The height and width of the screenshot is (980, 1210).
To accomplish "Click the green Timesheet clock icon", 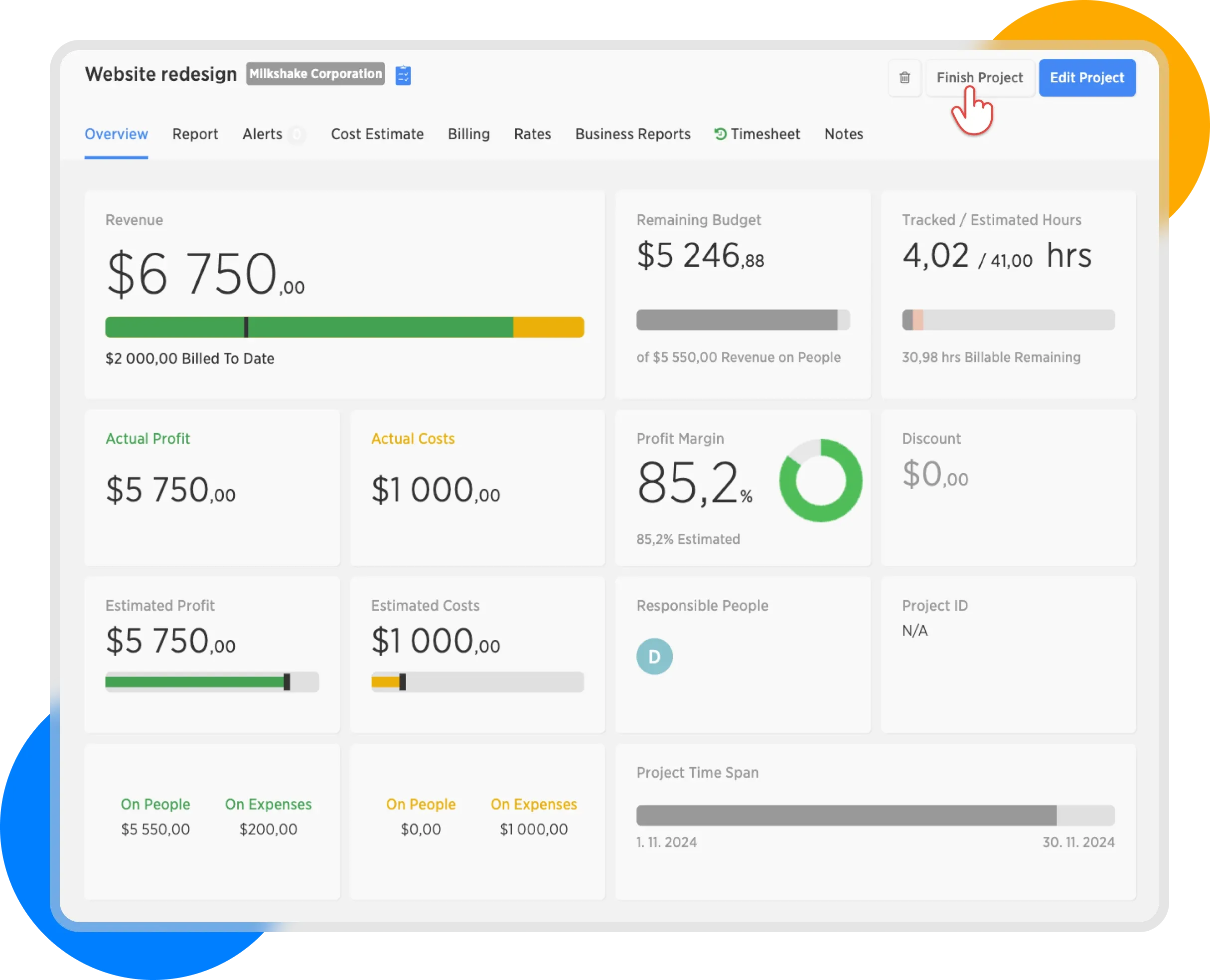I will pyautogui.click(x=720, y=134).
